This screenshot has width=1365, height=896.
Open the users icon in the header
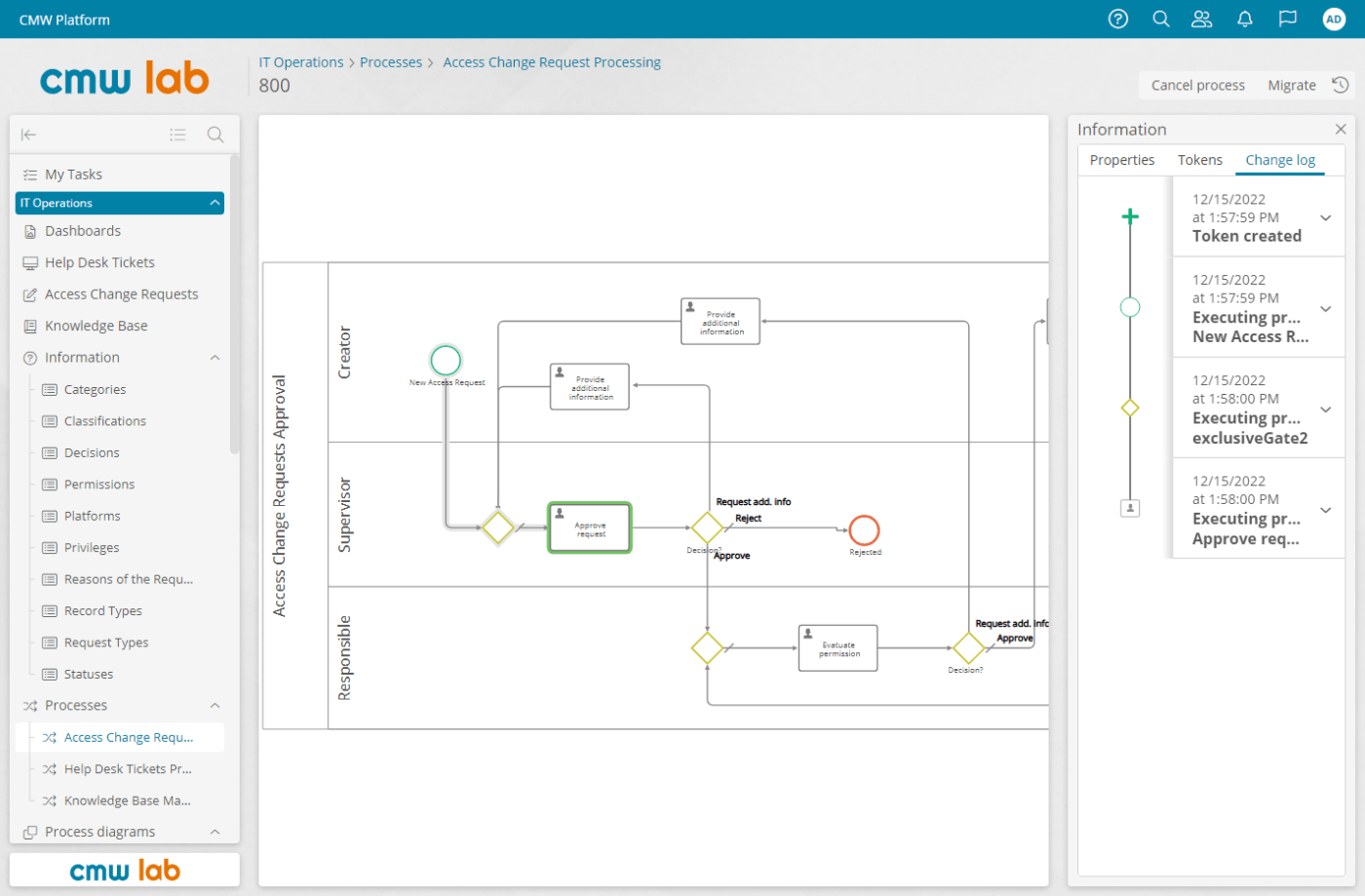(x=1201, y=19)
